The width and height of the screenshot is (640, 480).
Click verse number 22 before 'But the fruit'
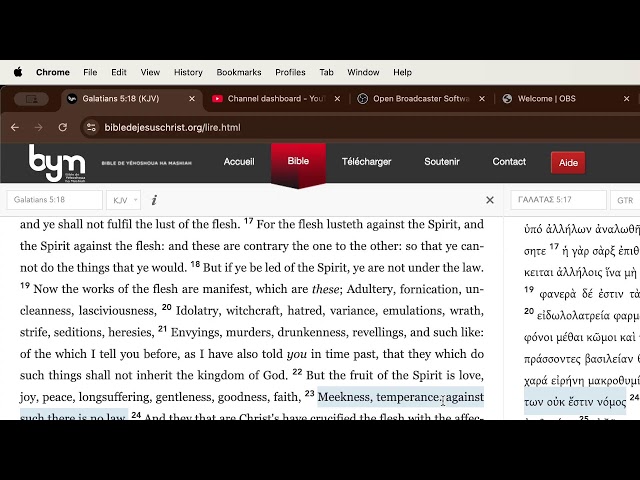[x=298, y=372]
